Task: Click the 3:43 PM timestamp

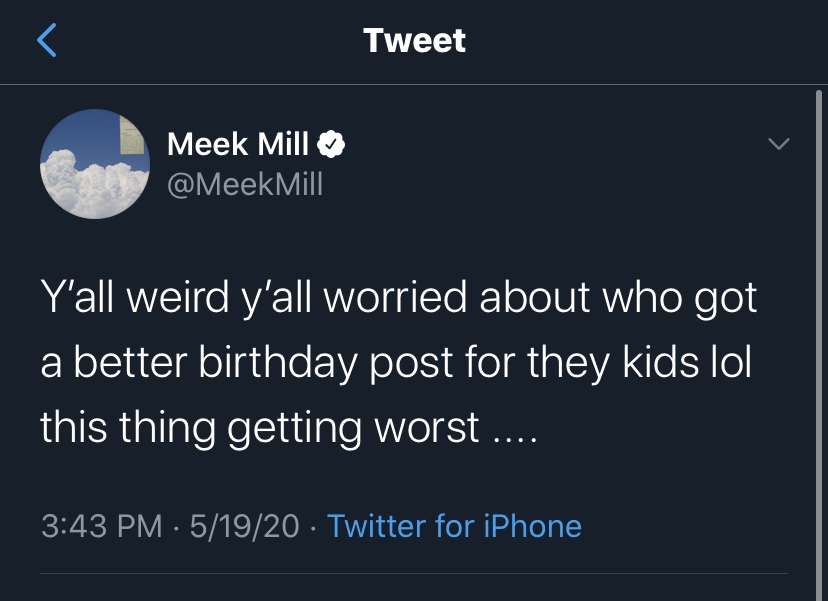Action: [102, 525]
